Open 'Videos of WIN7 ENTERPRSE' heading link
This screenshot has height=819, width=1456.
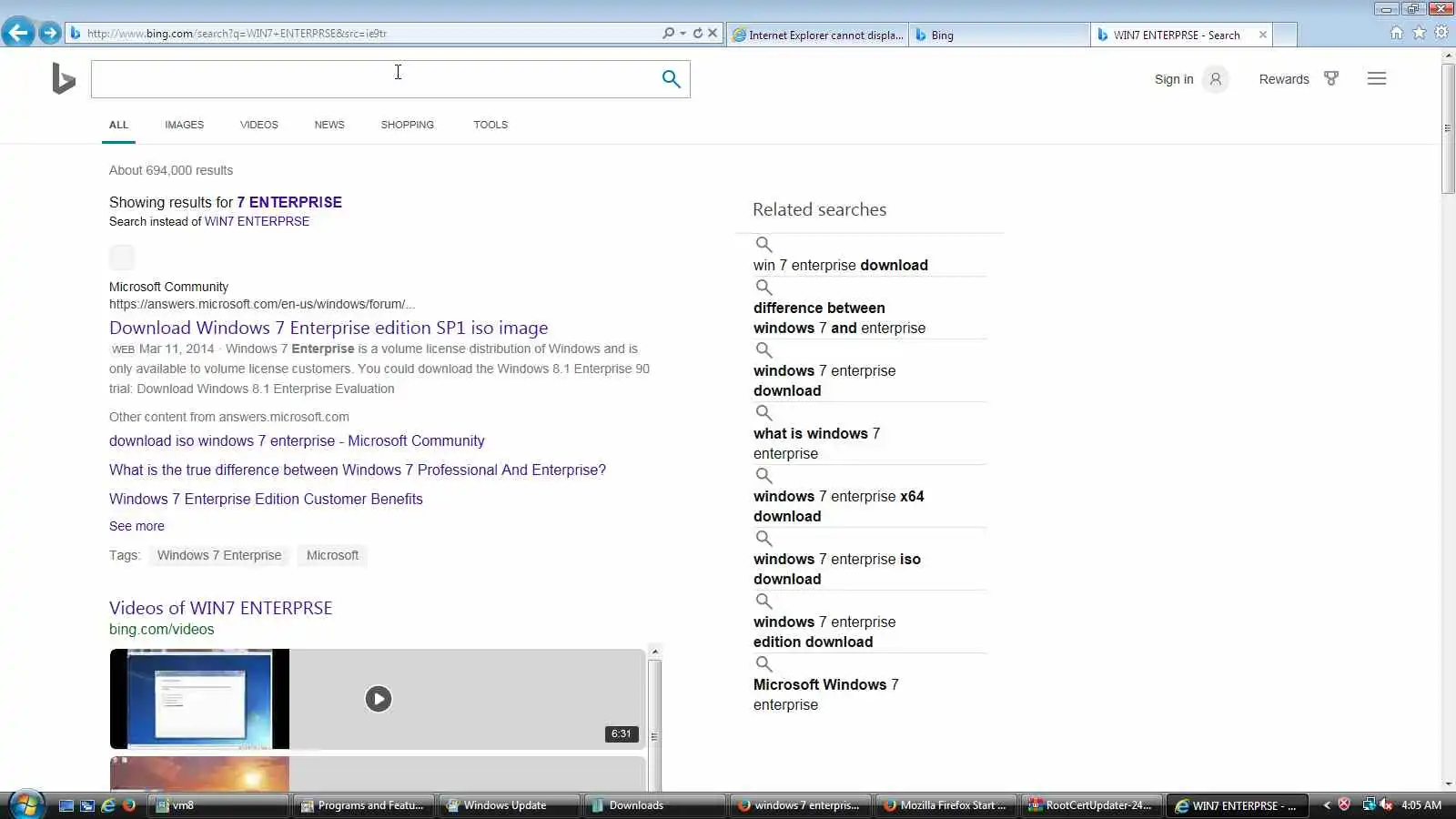click(221, 608)
